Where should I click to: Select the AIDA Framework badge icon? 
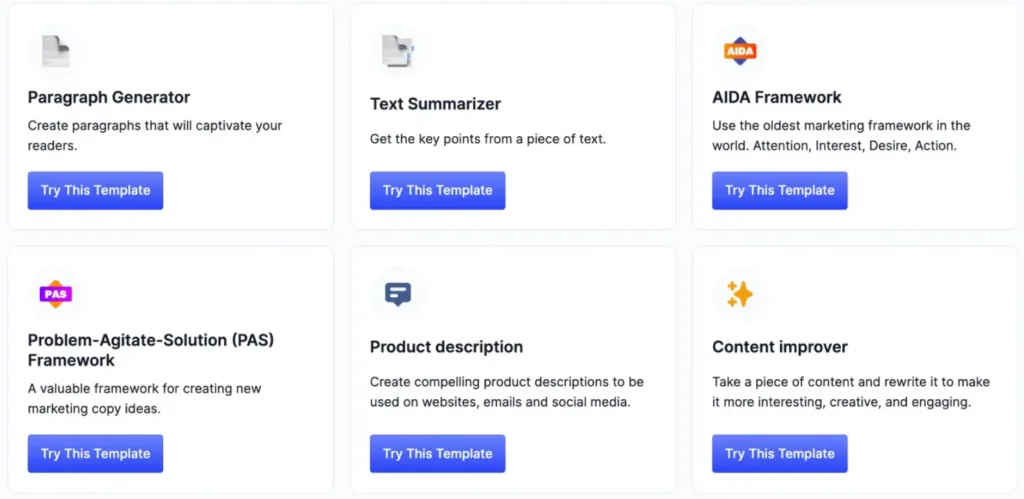coord(740,51)
